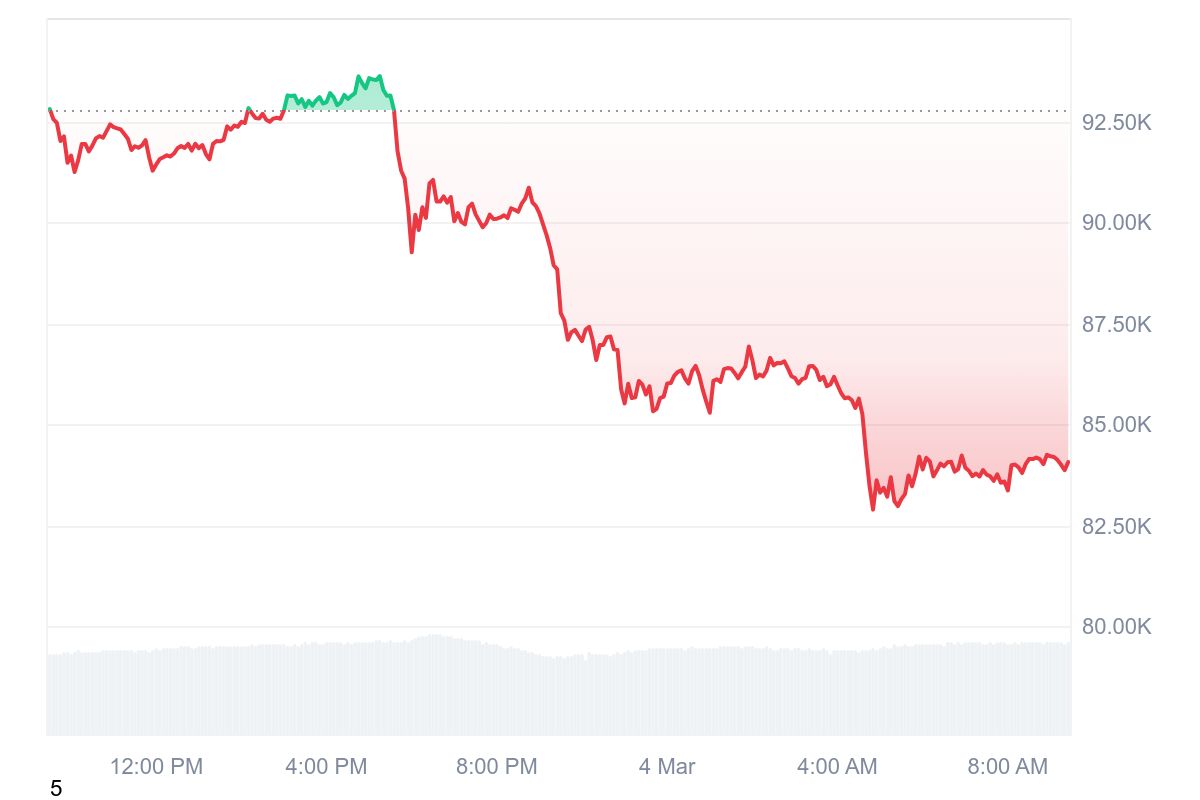Click the number 5 at bottom left
Viewport: 1200px width, 800px height.
coord(56,789)
